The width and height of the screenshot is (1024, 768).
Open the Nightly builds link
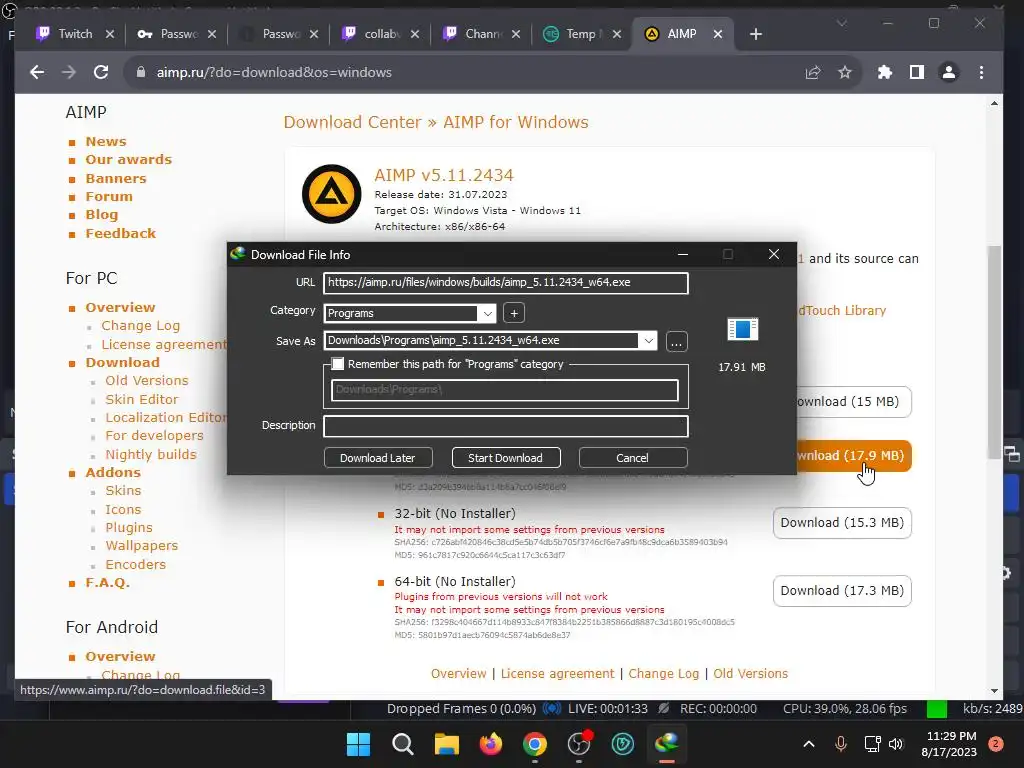(x=151, y=455)
